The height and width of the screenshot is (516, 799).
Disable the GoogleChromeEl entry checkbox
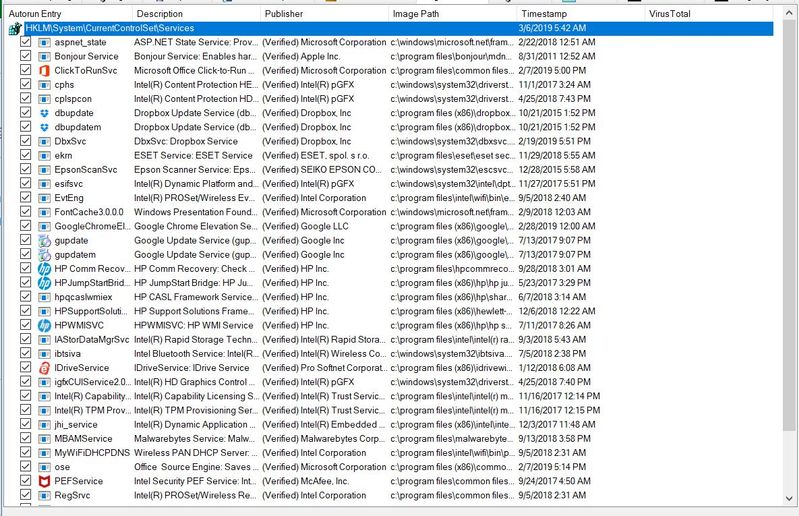[x=25, y=226]
